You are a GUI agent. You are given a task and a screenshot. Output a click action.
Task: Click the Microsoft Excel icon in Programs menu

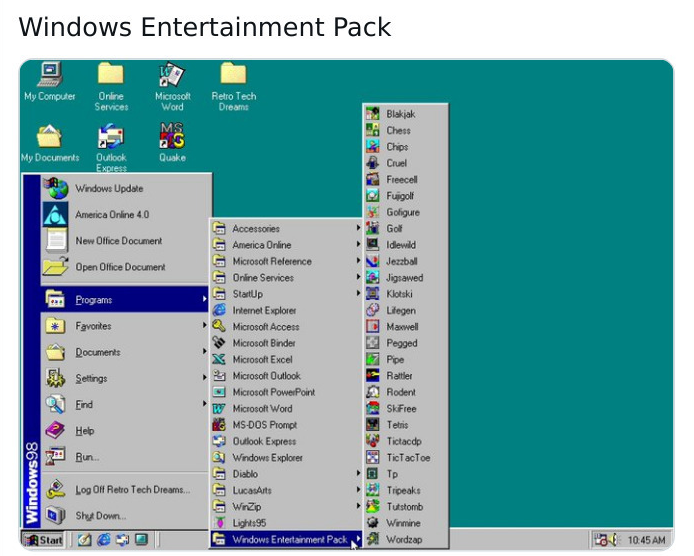coord(219,359)
